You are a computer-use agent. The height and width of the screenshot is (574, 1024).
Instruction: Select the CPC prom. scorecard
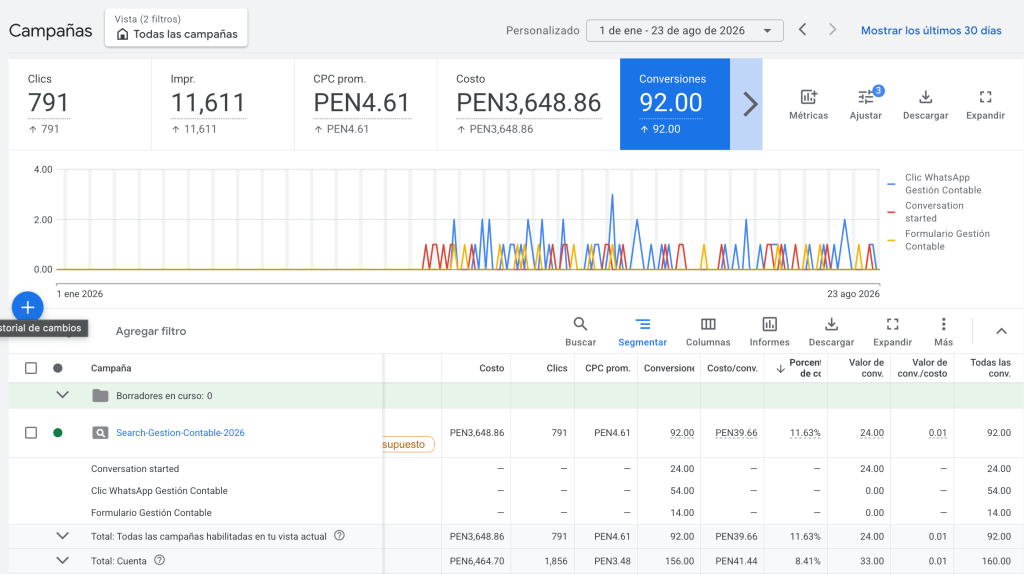point(366,104)
